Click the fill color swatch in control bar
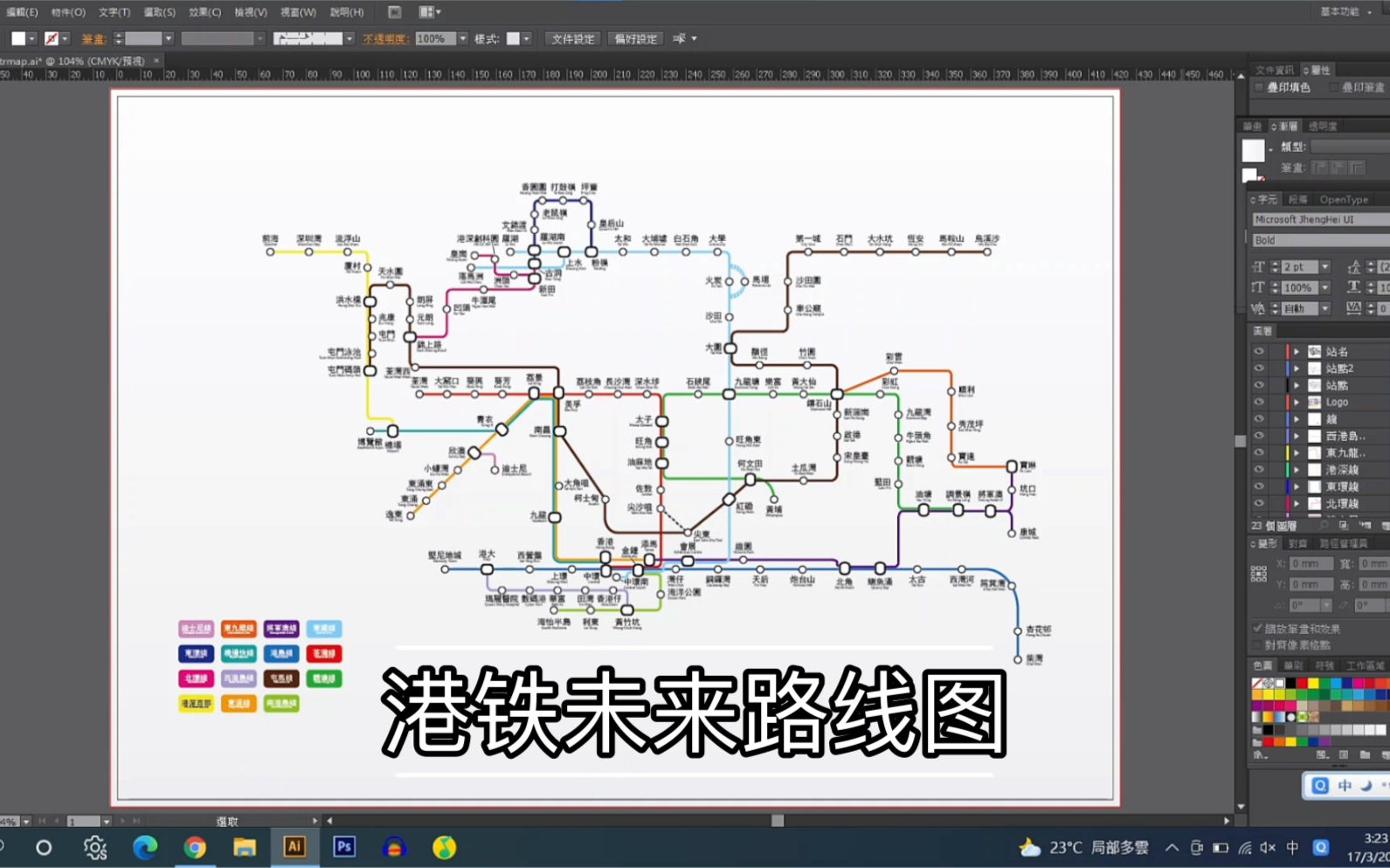 point(18,38)
